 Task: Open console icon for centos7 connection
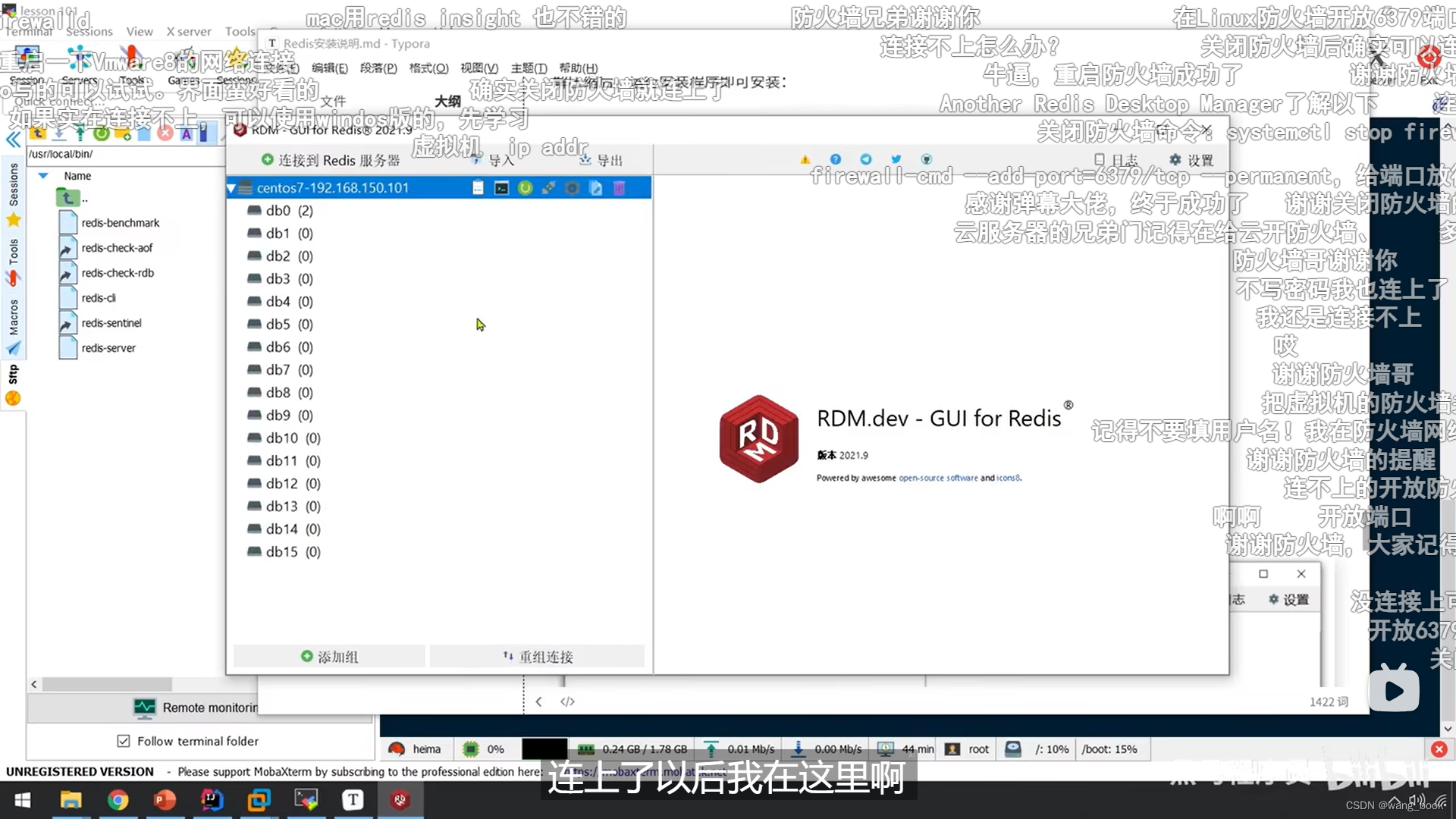(x=502, y=187)
